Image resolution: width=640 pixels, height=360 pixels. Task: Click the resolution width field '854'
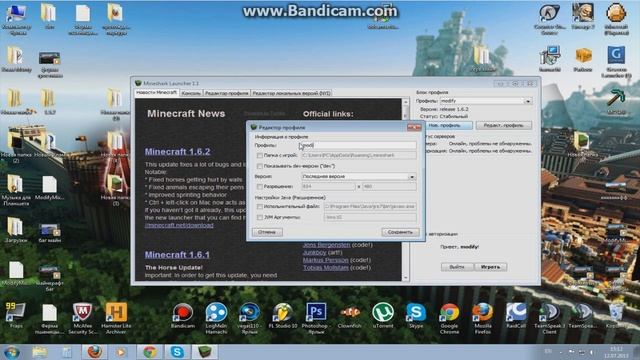[x=328, y=187]
